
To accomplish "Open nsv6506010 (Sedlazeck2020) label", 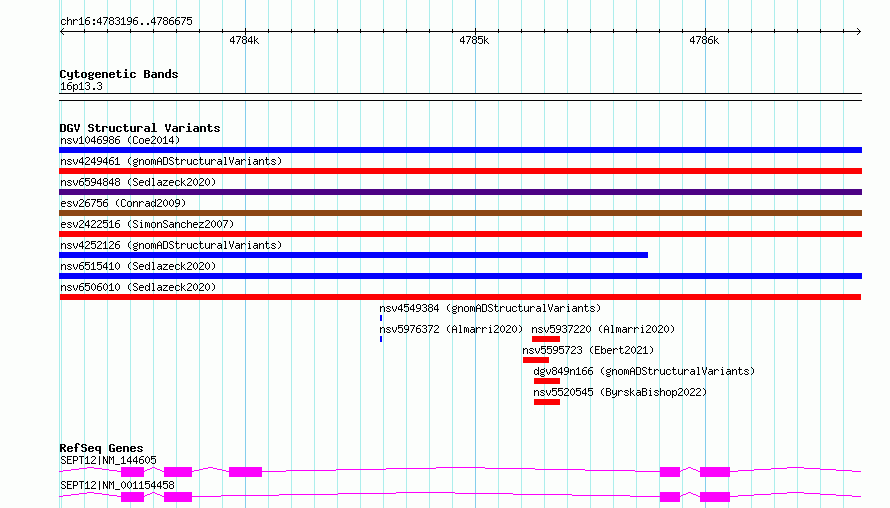I will pyautogui.click(x=138, y=287).
